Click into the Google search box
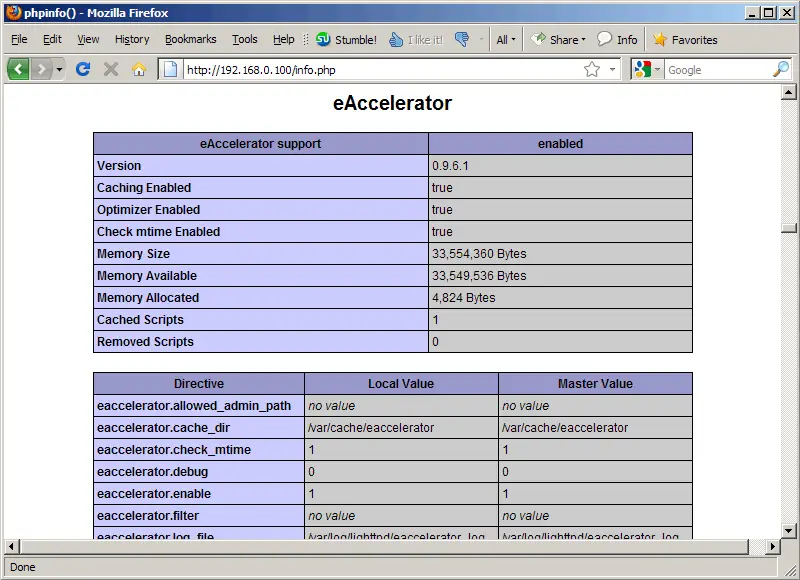800x580 pixels. pos(718,69)
